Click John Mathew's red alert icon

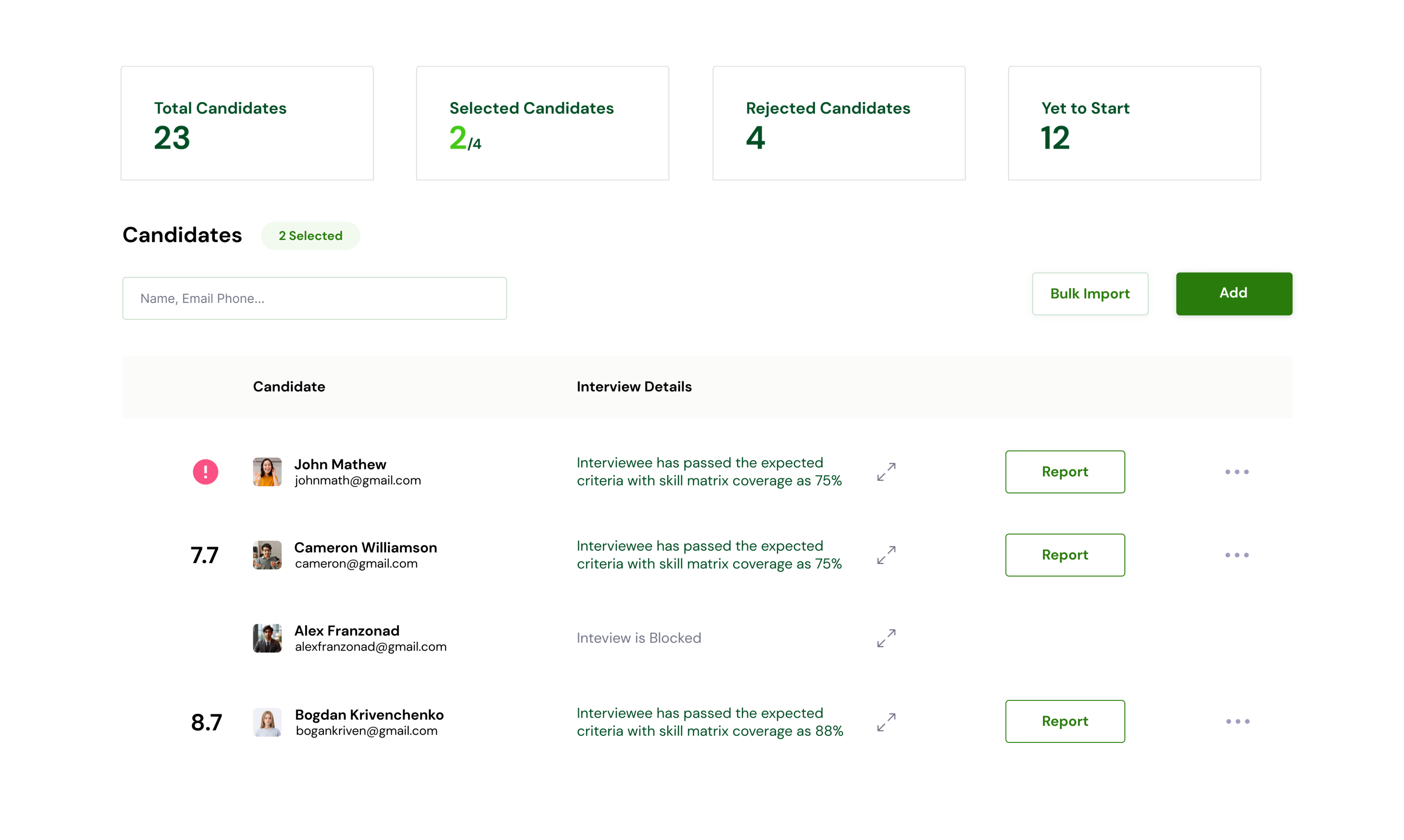click(205, 471)
